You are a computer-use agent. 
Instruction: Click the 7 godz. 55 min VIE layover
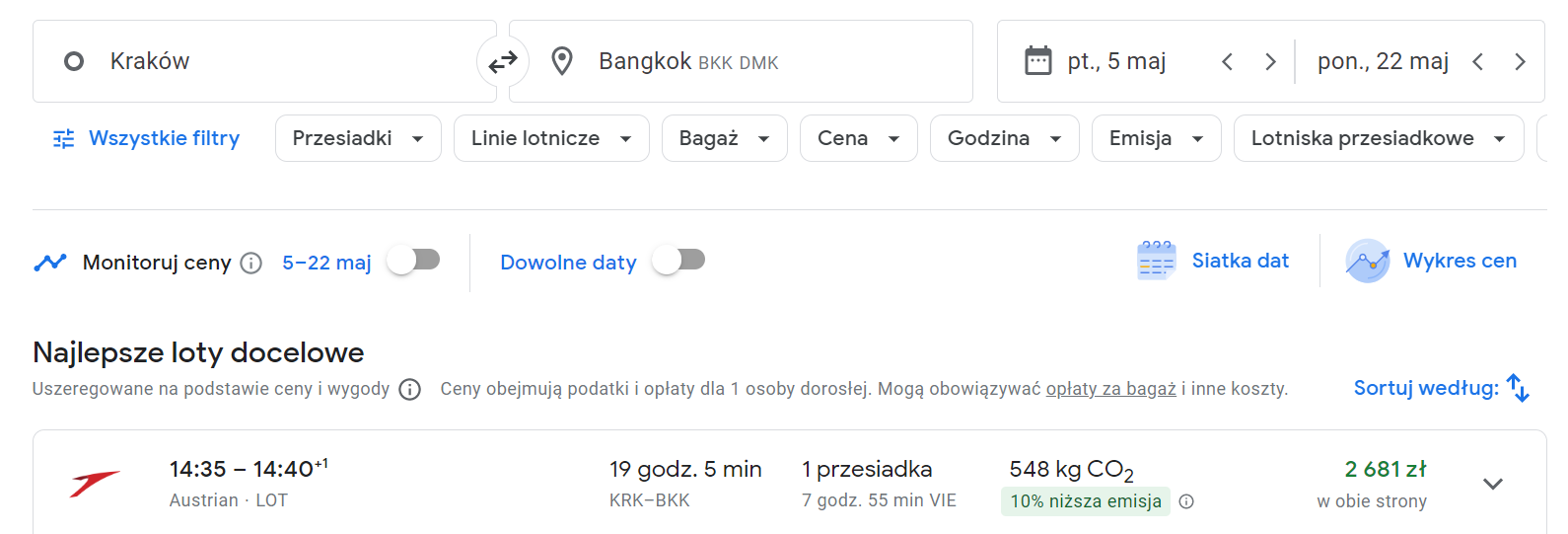(x=879, y=500)
